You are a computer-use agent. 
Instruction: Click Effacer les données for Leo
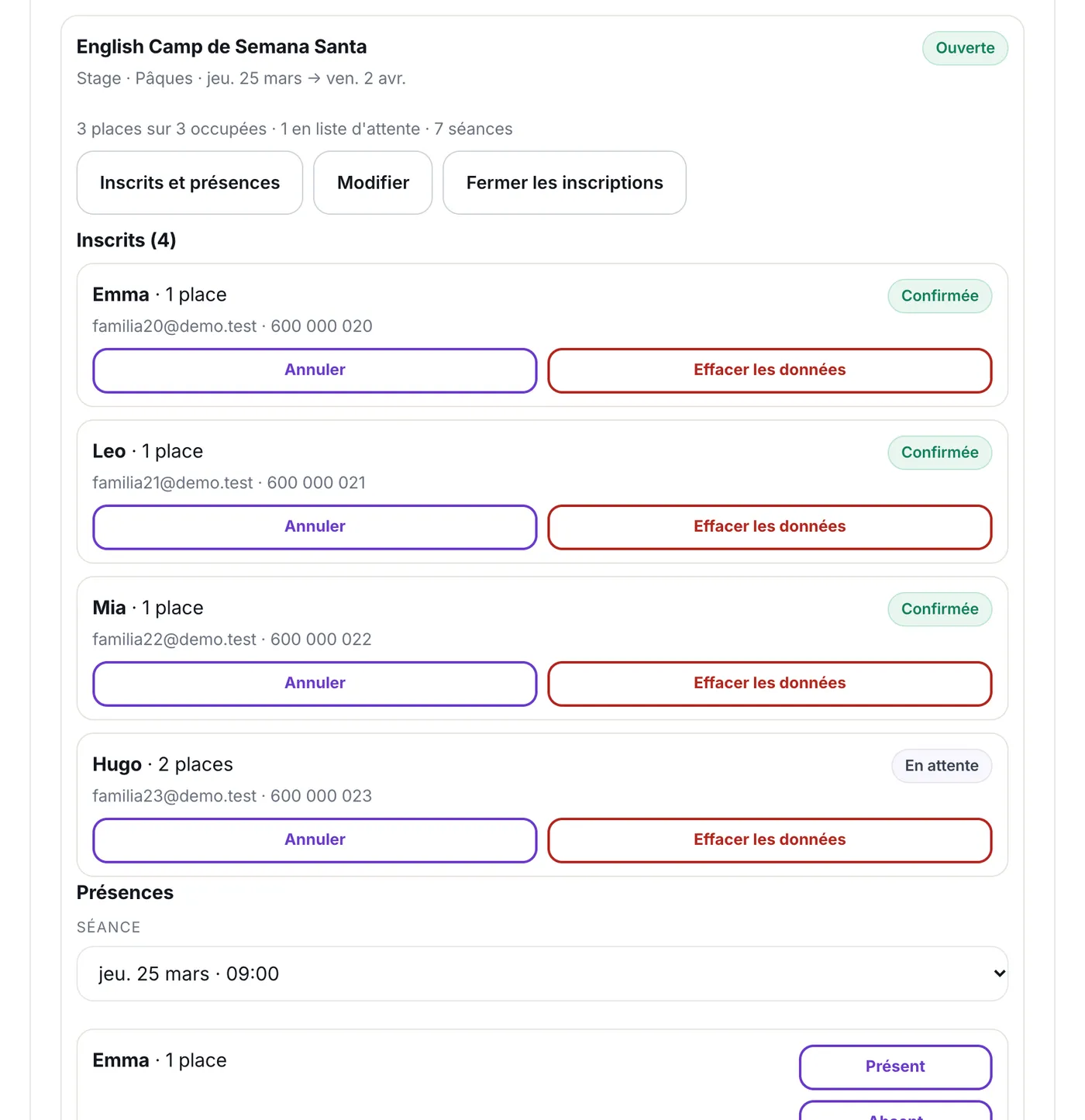(x=770, y=527)
